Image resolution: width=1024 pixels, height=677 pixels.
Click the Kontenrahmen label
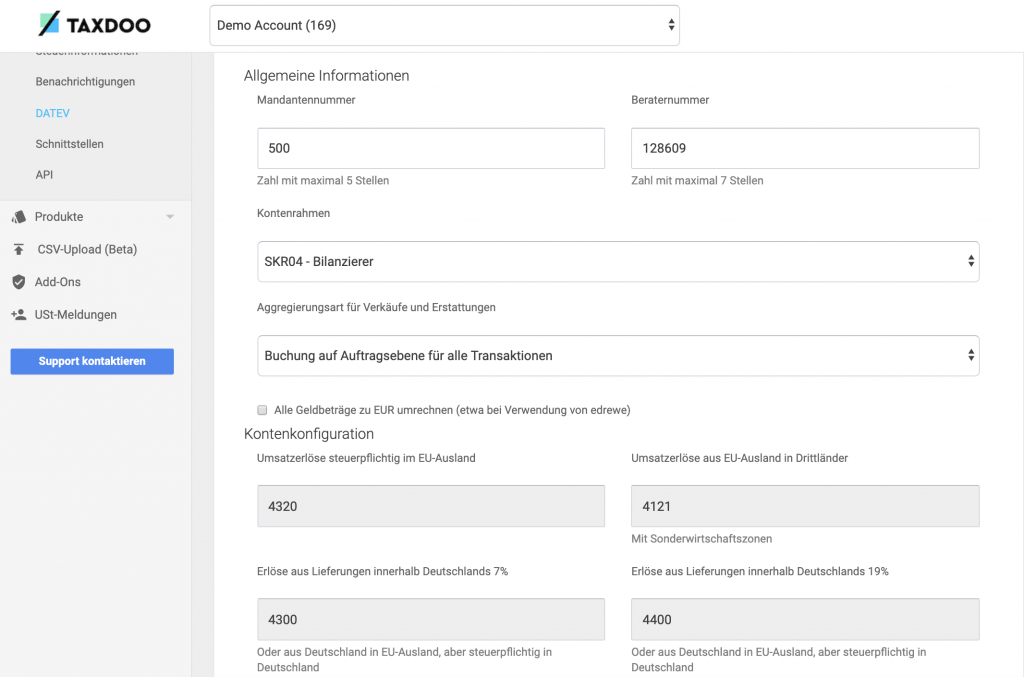point(293,213)
